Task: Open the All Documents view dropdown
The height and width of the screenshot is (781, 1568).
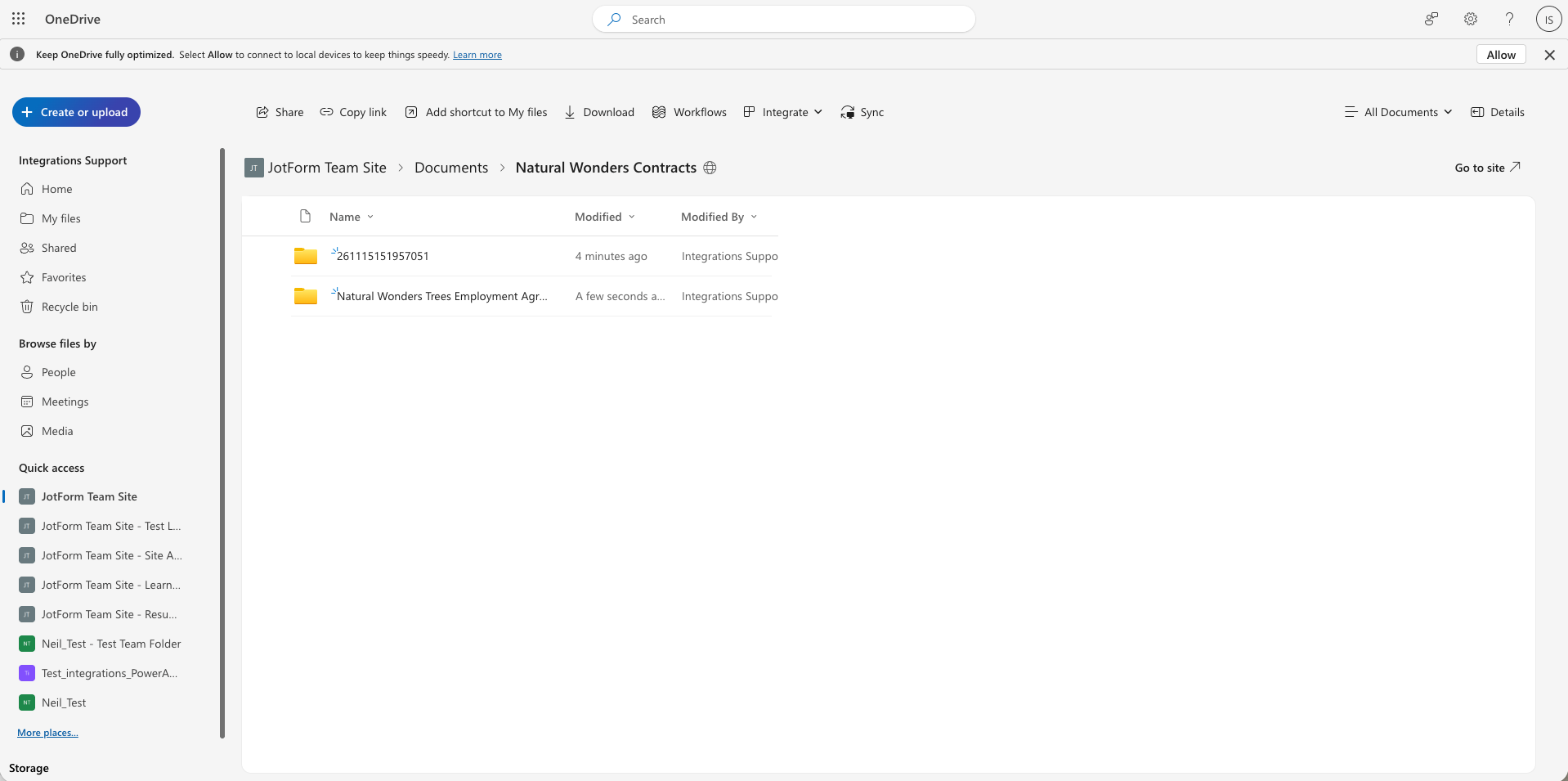Action: [1397, 112]
